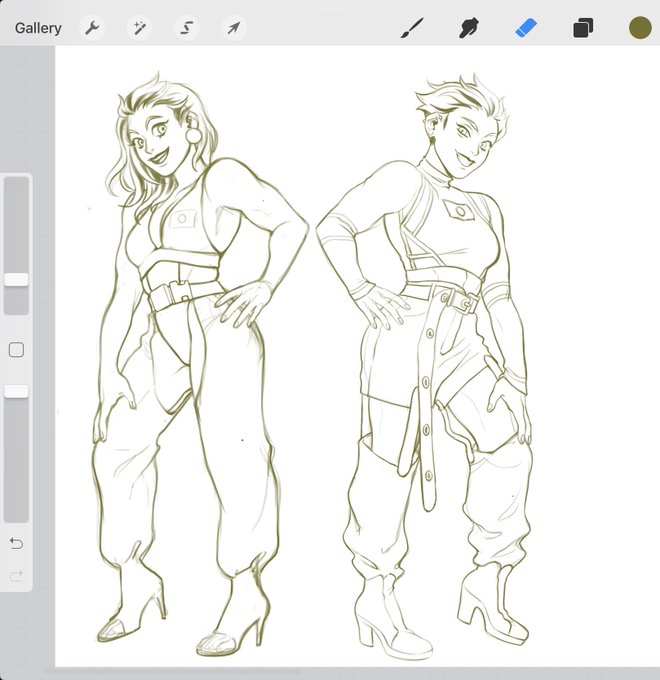The image size is (660, 680).
Task: Return to the Gallery
Action: (38, 28)
